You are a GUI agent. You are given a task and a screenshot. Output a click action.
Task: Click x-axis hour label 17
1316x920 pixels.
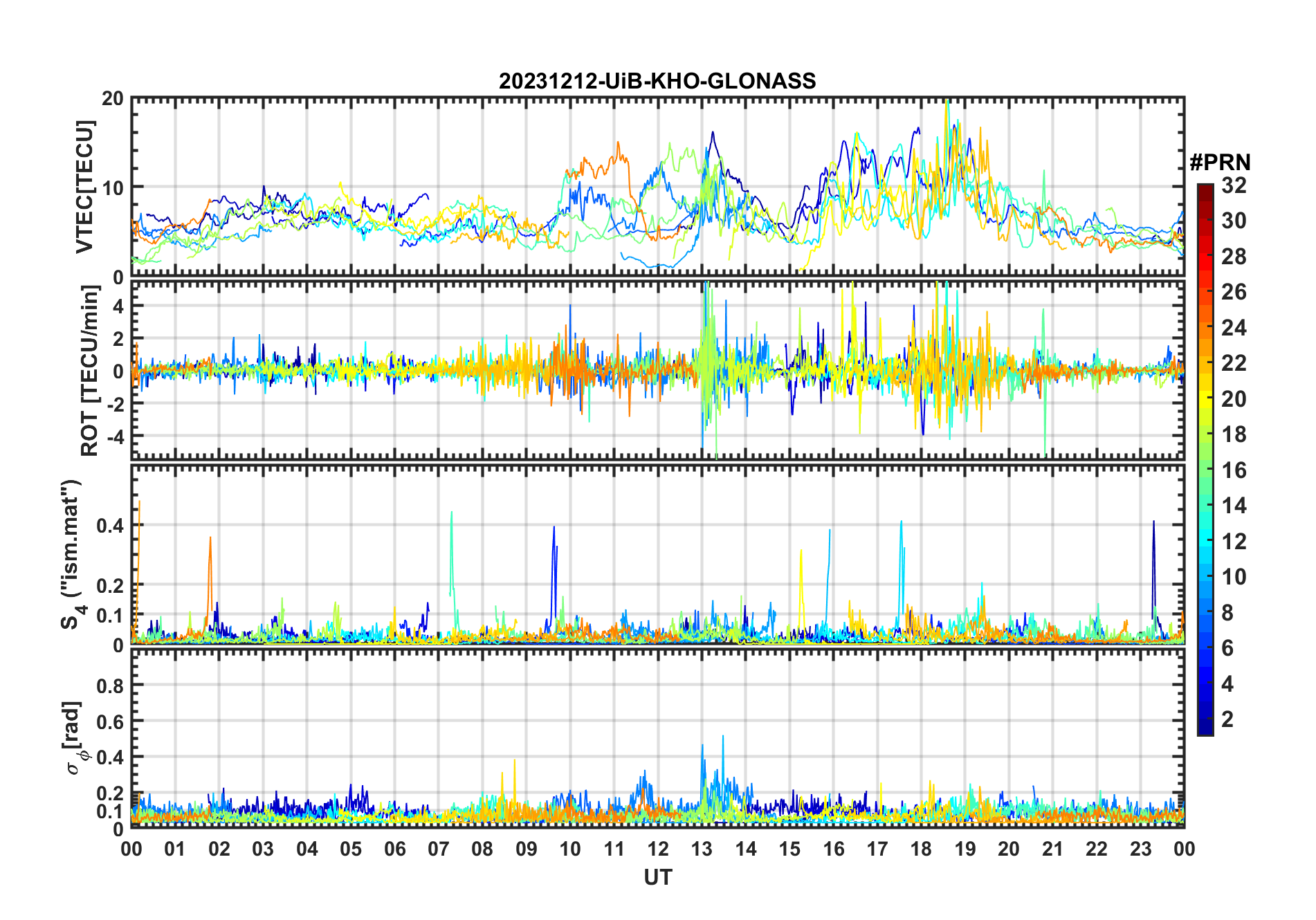(x=877, y=849)
